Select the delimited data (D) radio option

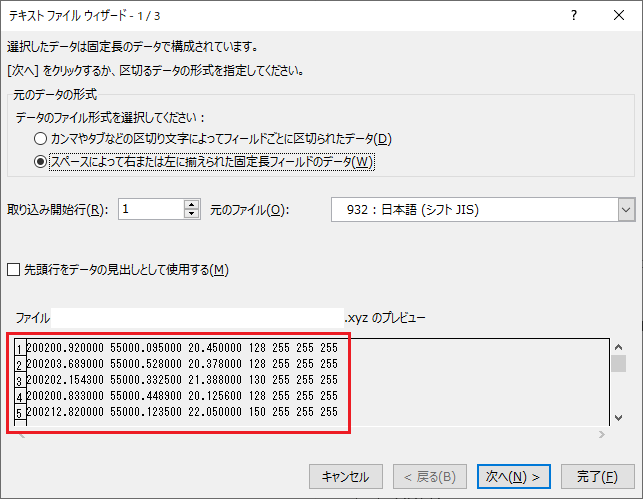41,139
